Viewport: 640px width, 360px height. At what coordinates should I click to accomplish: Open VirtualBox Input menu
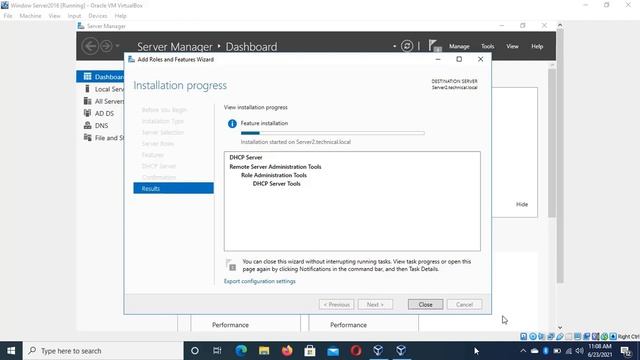click(74, 16)
